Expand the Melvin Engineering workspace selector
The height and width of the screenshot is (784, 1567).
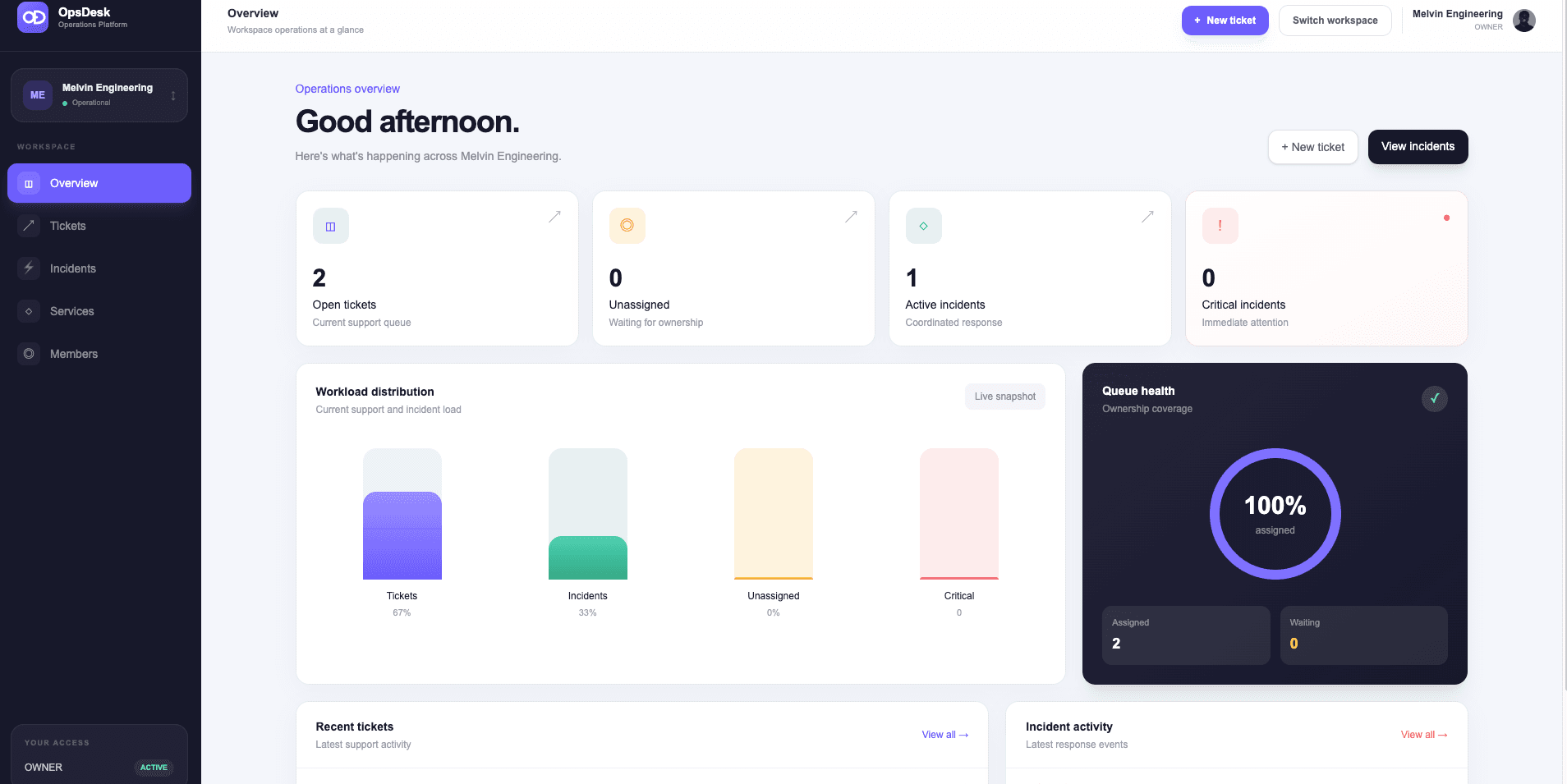(x=99, y=95)
